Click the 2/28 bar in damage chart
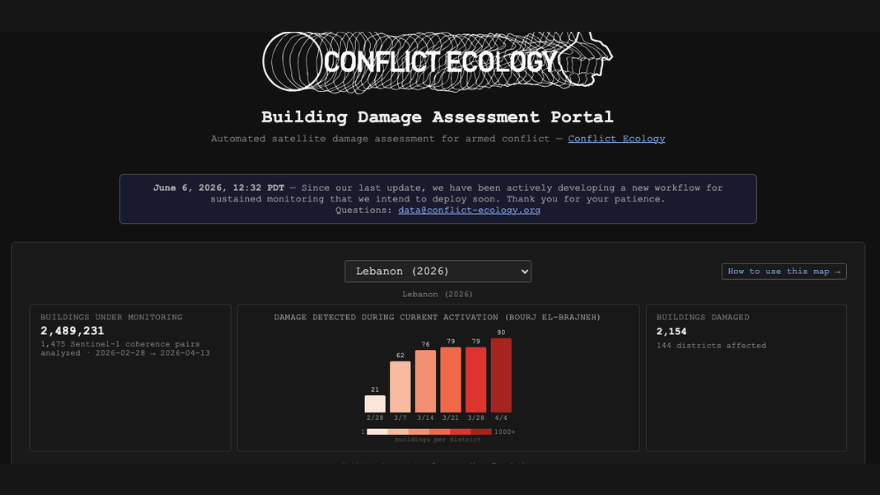 point(375,404)
